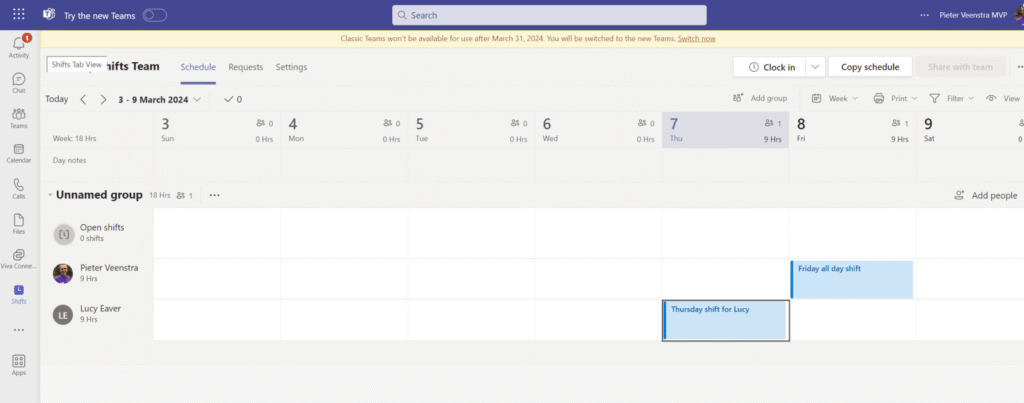Switch to the Schedule tab
Image resolution: width=1024 pixels, height=403 pixels.
[198, 67]
